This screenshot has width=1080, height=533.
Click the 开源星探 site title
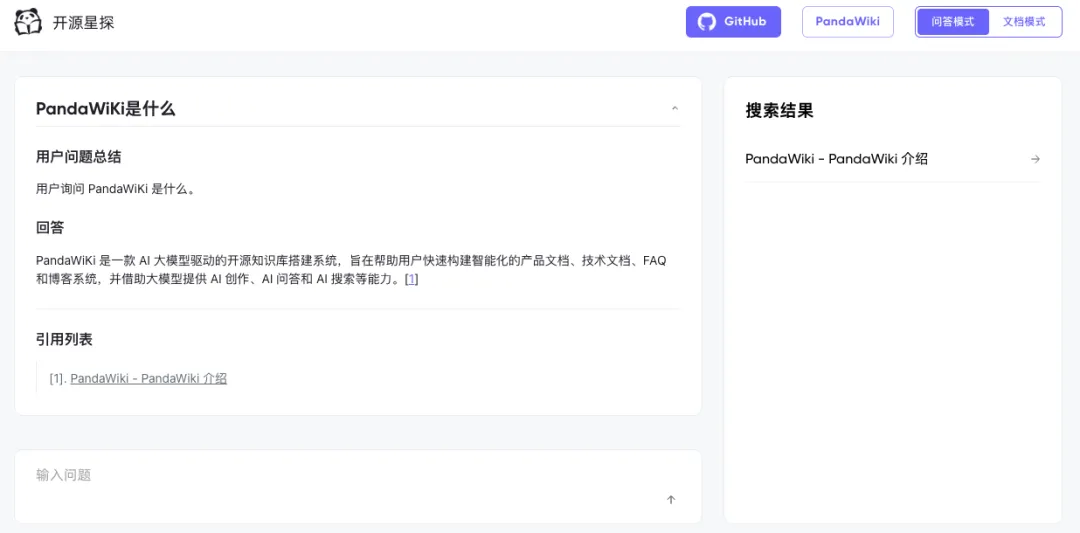[83, 23]
